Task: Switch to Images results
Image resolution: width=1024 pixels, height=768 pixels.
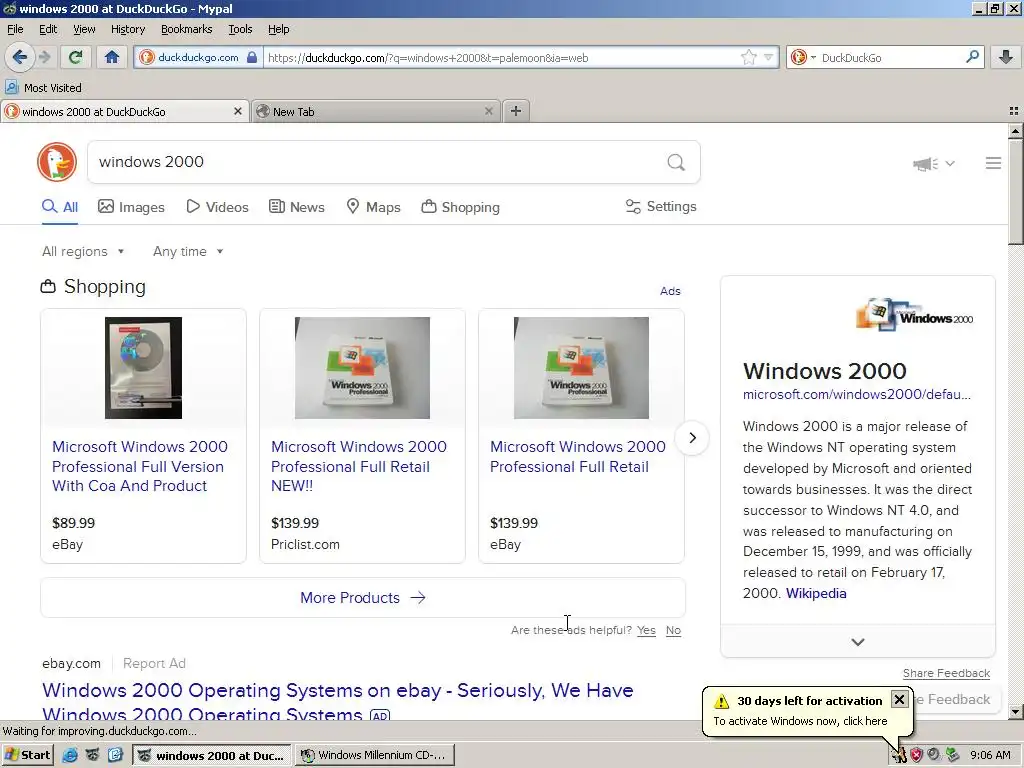Action: [131, 207]
